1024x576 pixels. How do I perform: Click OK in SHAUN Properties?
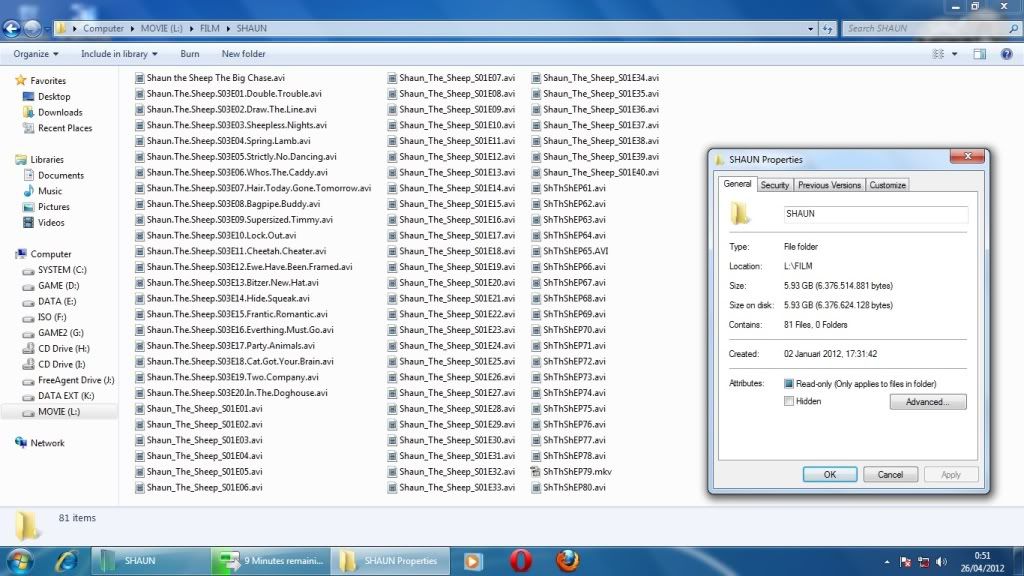pyautogui.click(x=829, y=475)
